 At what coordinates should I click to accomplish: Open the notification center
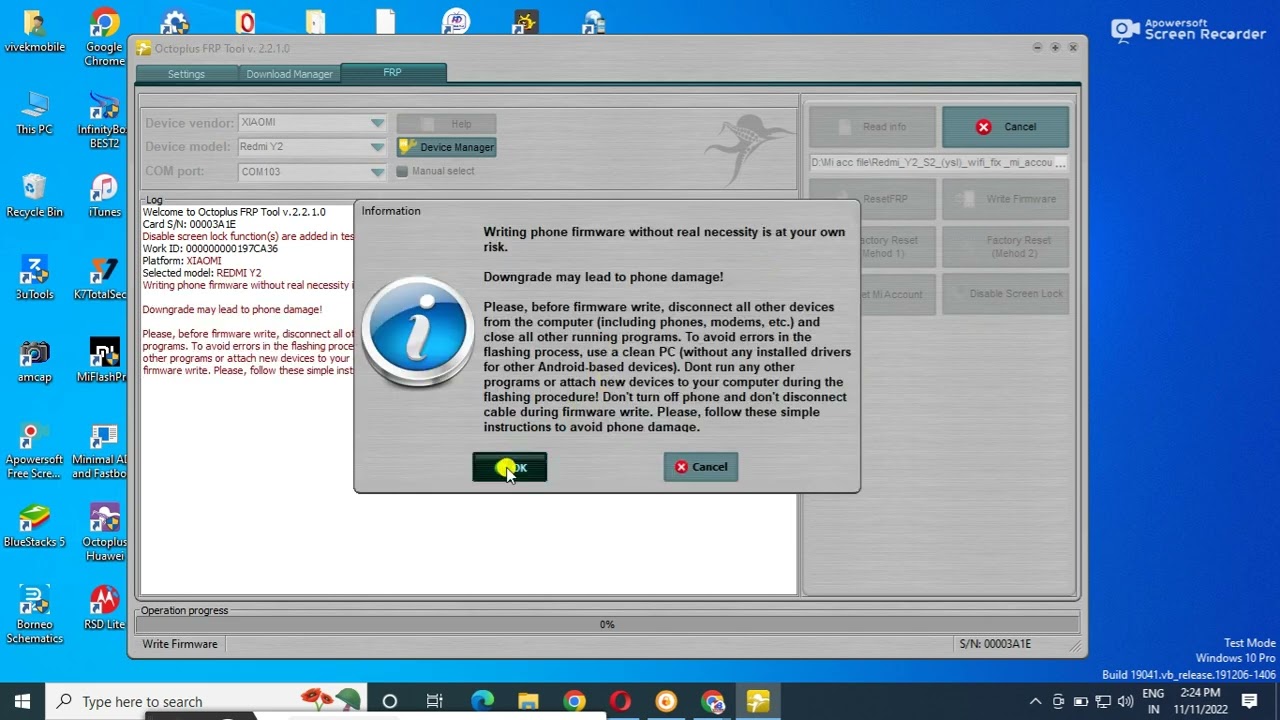point(1250,701)
